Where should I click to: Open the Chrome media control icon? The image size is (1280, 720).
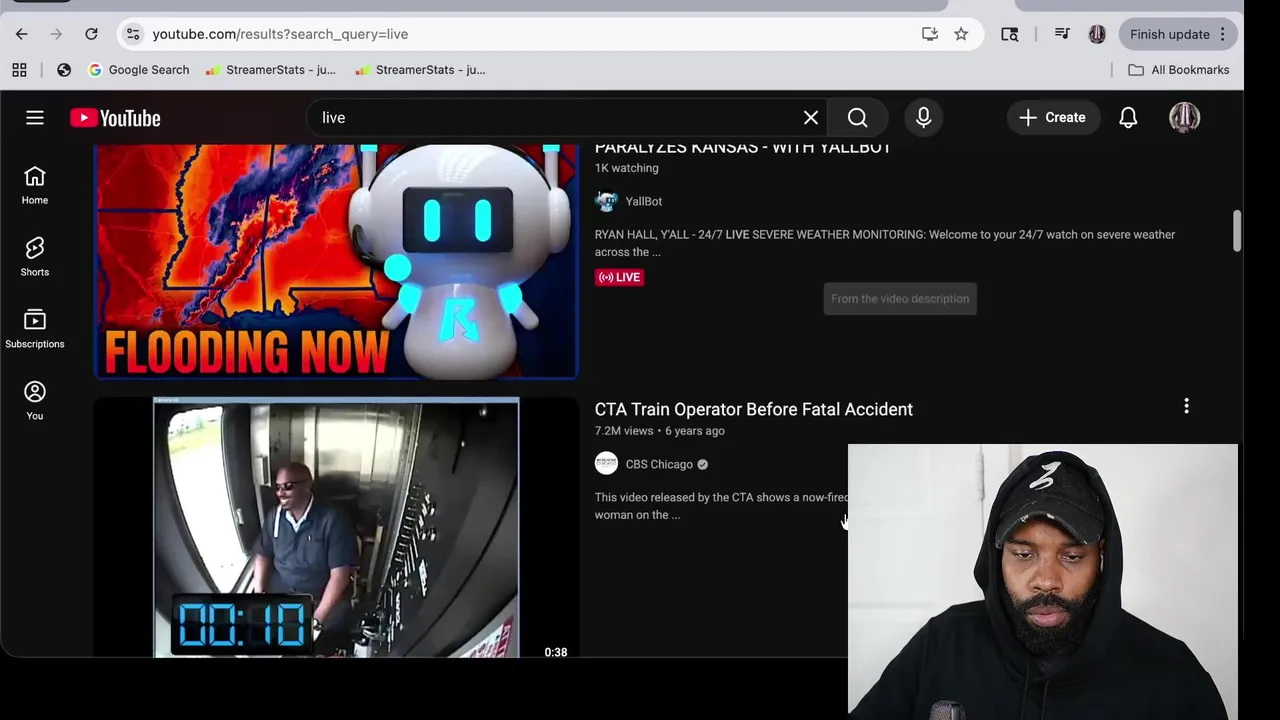1062,34
